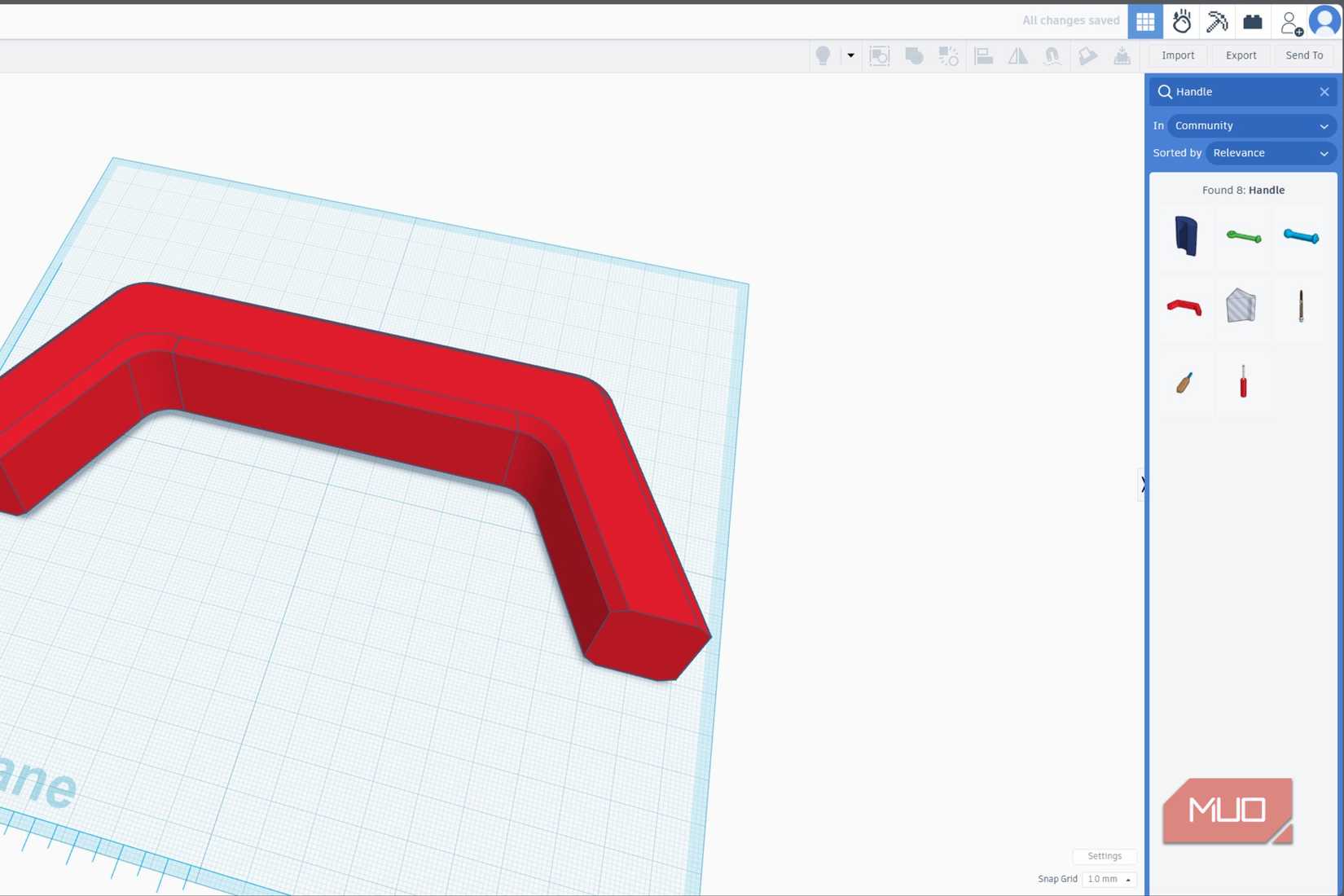Open the Blocks pickaxe mode
Image resolution: width=1344 pixels, height=896 pixels.
pyautogui.click(x=1217, y=22)
